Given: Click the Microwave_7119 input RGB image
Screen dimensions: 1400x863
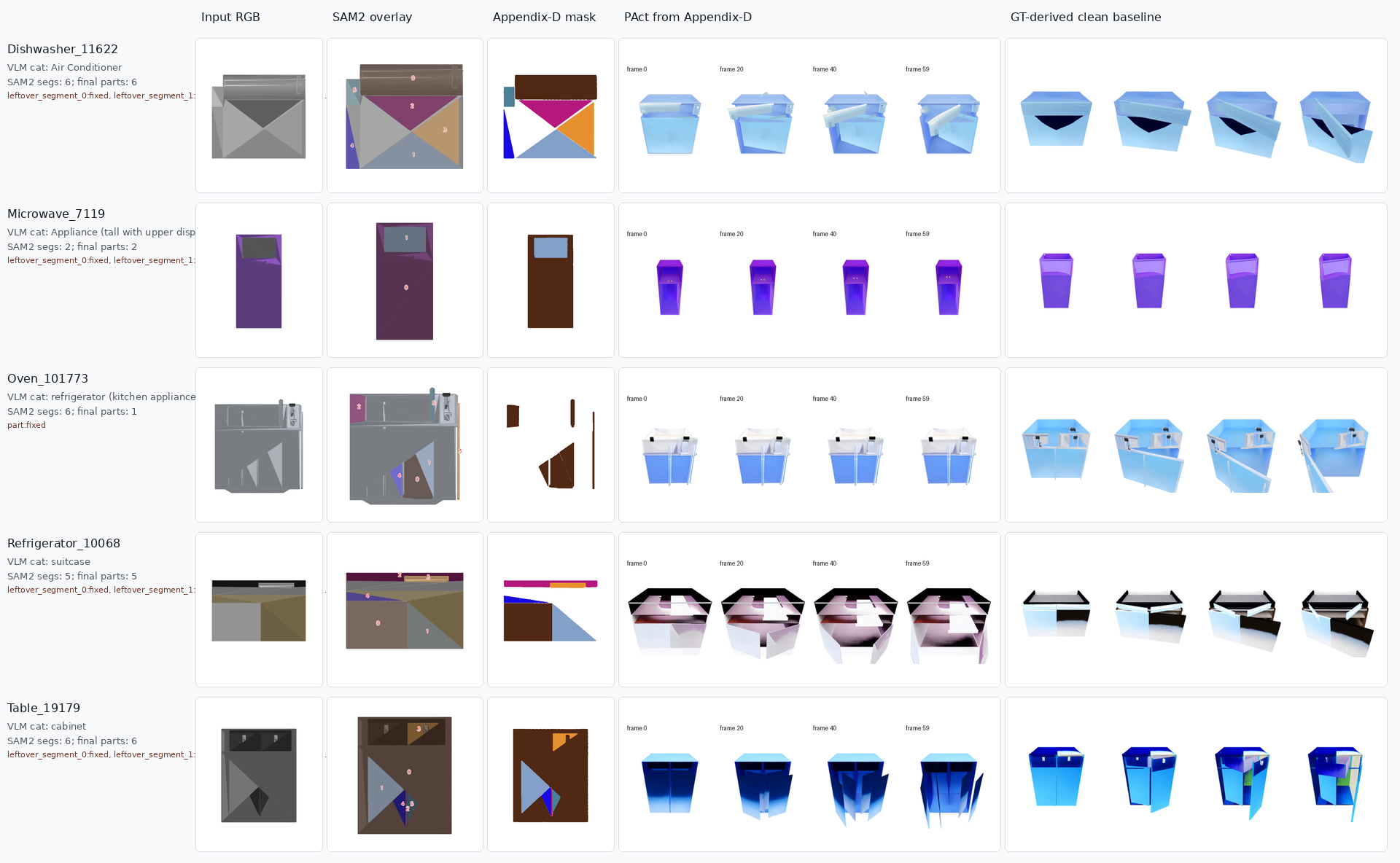Looking at the screenshot, I should click(259, 281).
